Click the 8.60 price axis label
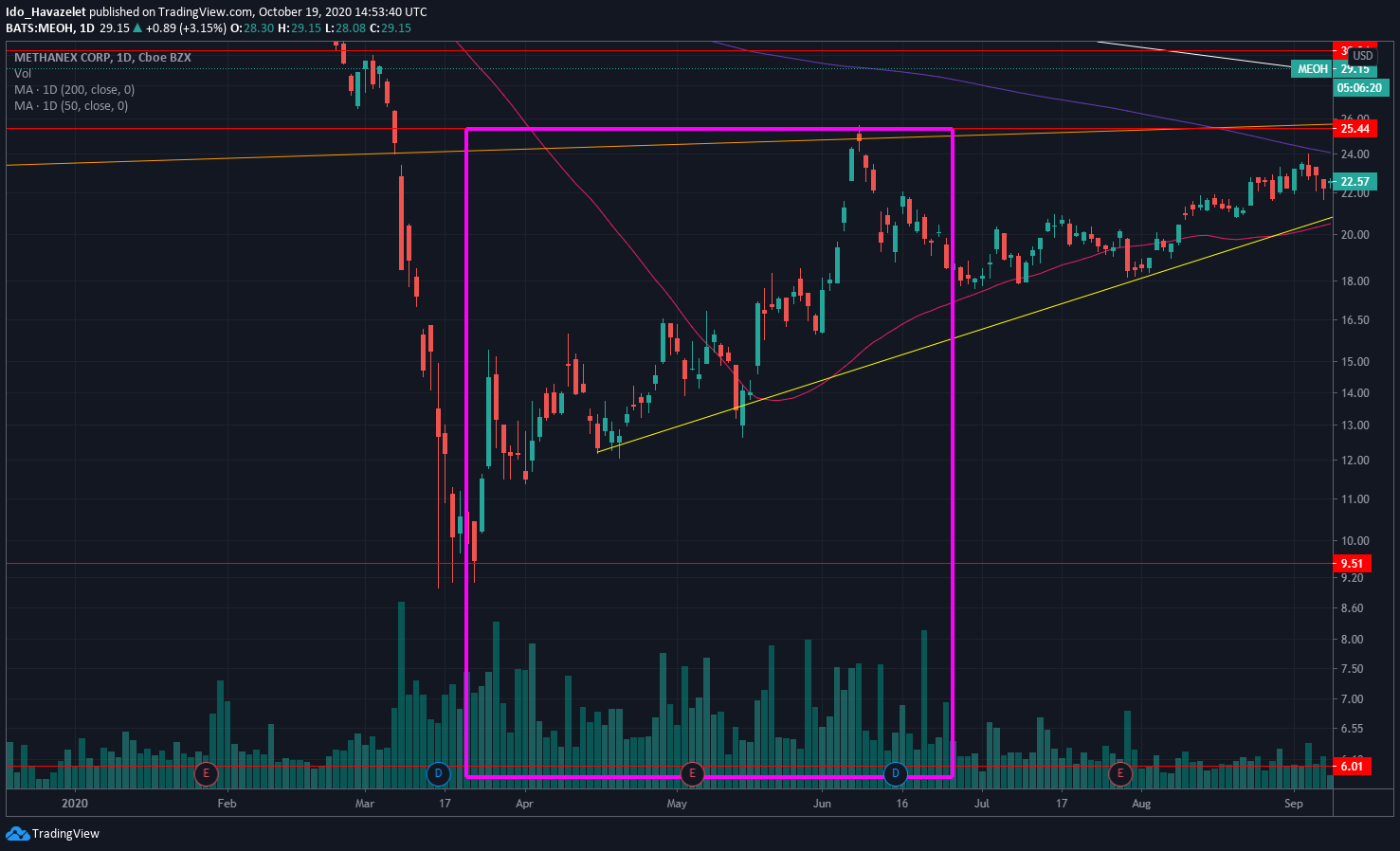Image resolution: width=1400 pixels, height=851 pixels. (x=1352, y=608)
